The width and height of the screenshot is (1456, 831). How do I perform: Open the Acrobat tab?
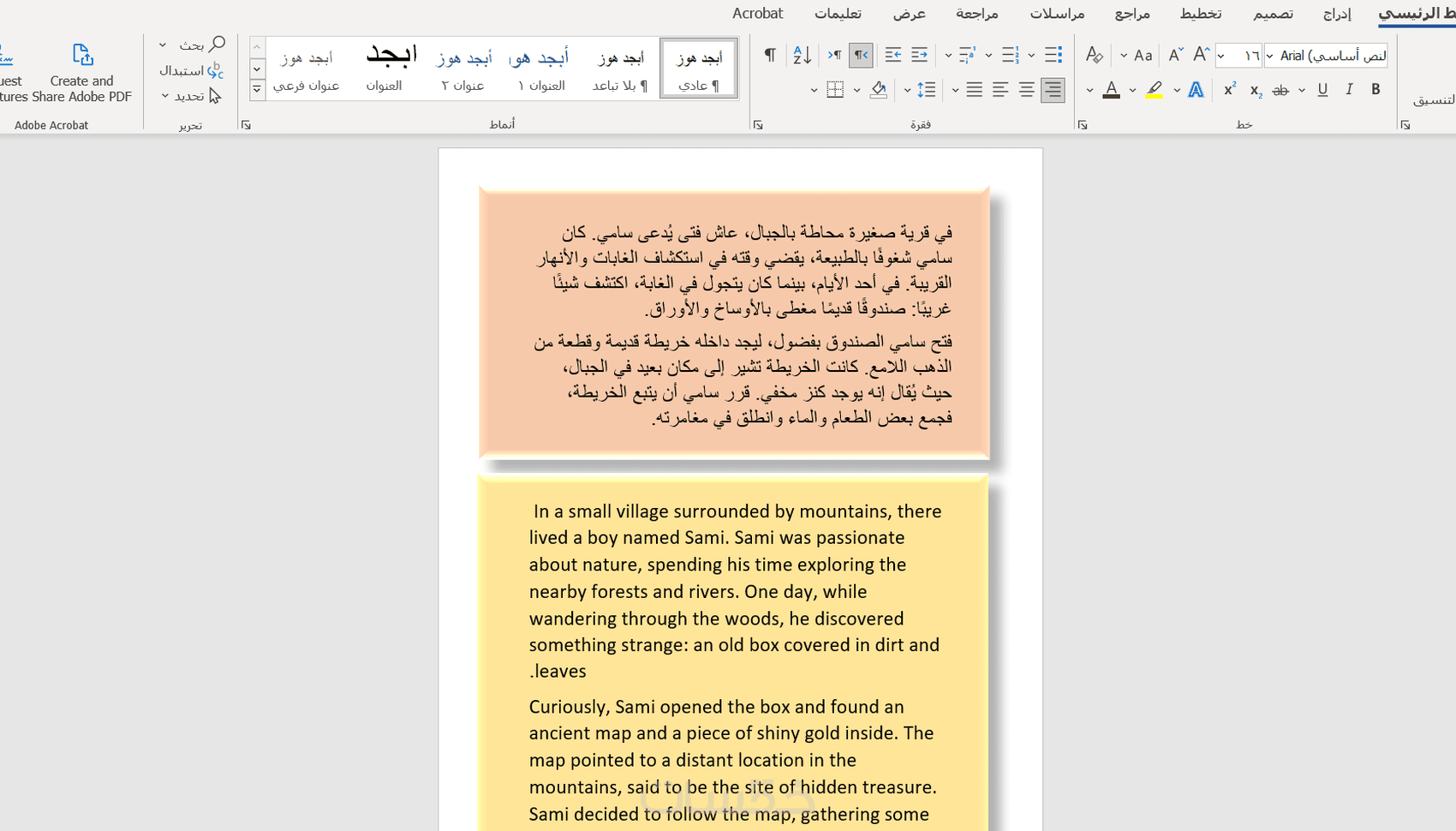click(757, 13)
